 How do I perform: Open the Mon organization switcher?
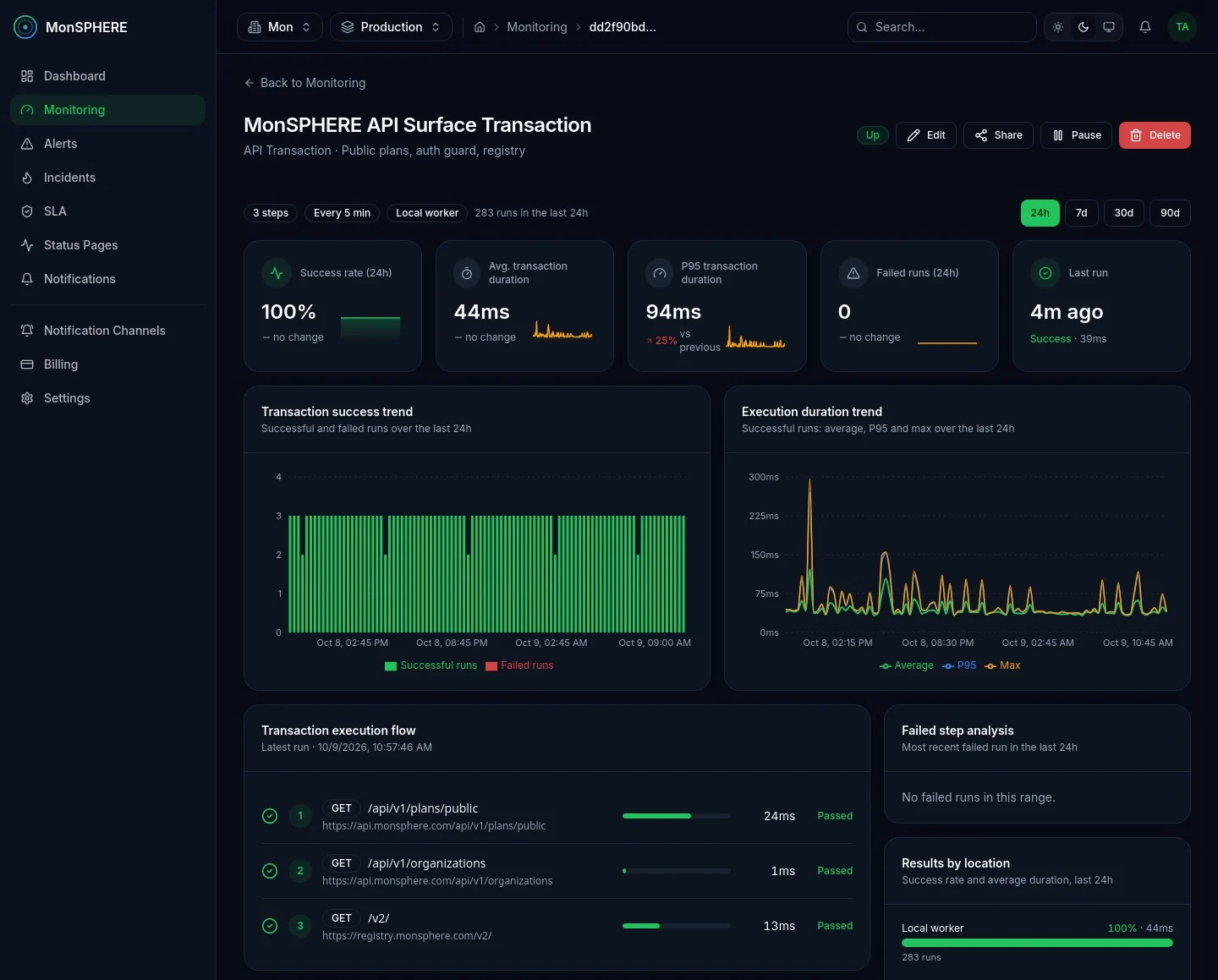(280, 27)
